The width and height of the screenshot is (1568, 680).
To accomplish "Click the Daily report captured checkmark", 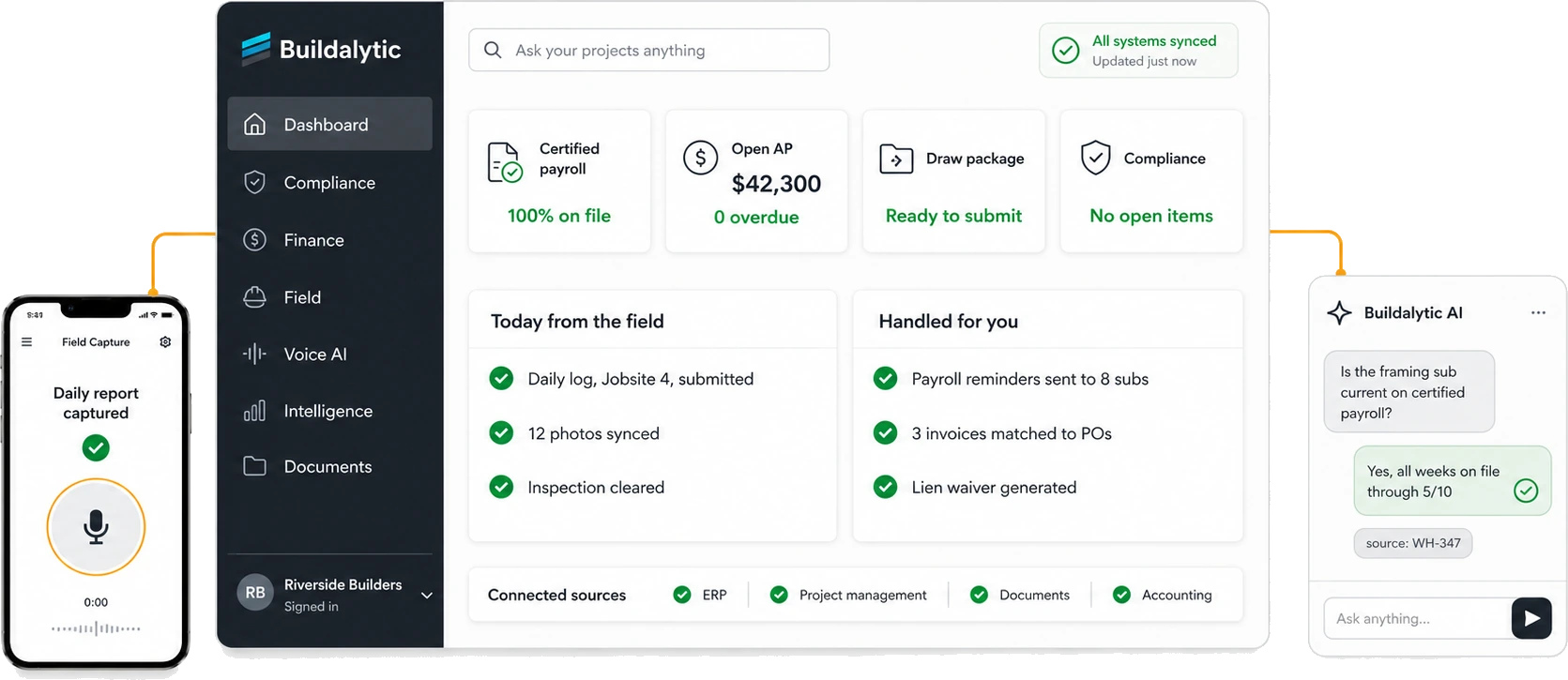I will tap(96, 448).
